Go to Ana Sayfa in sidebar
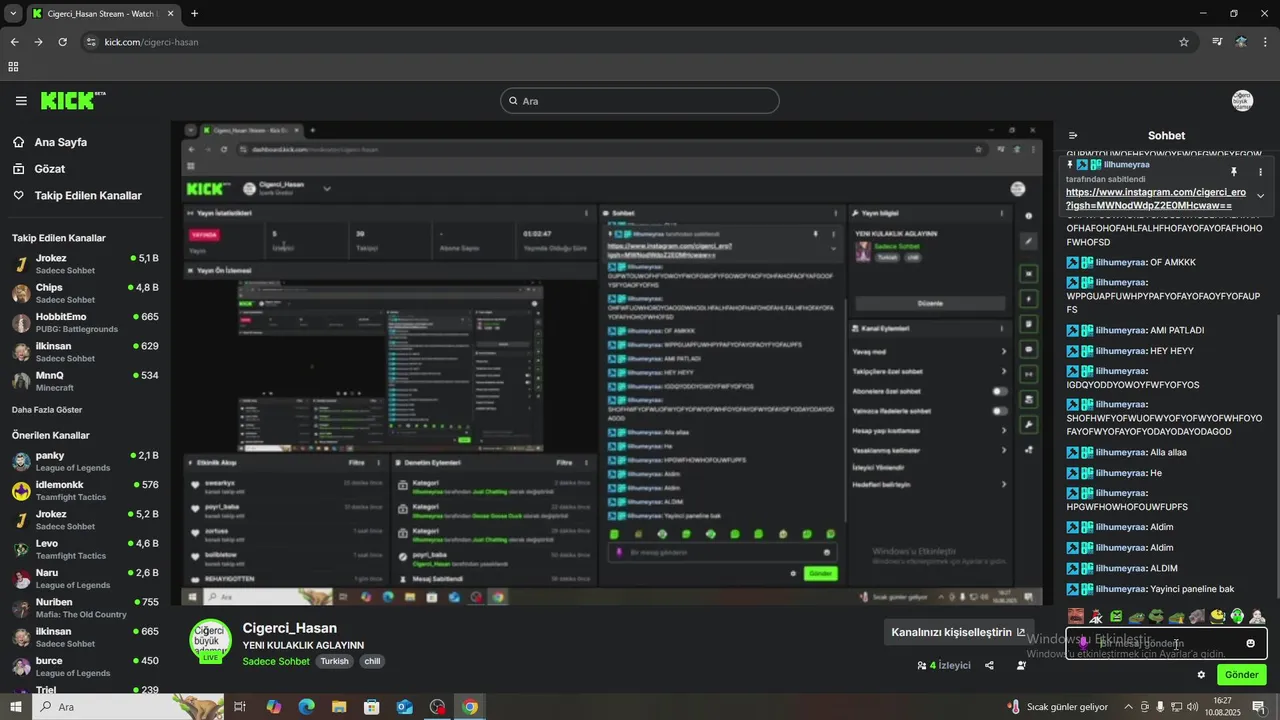 (61, 142)
